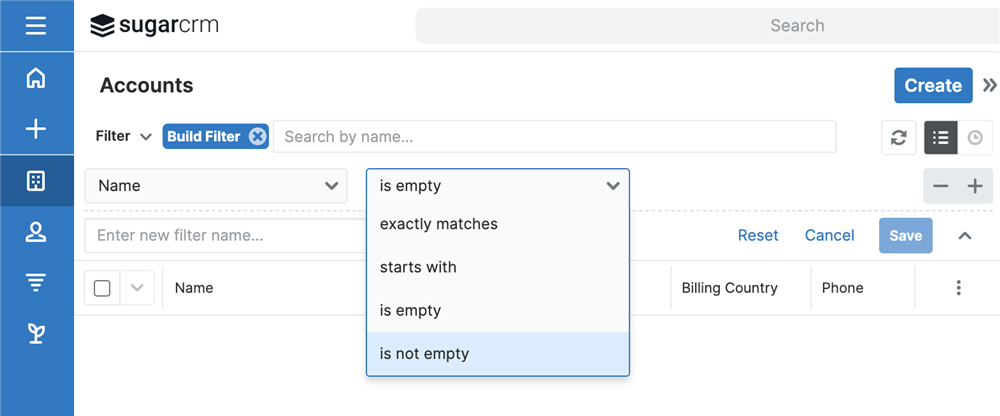Open the Accounts building icon in sidebar
Image resolution: width=1000 pixels, height=416 pixels.
(x=36, y=181)
